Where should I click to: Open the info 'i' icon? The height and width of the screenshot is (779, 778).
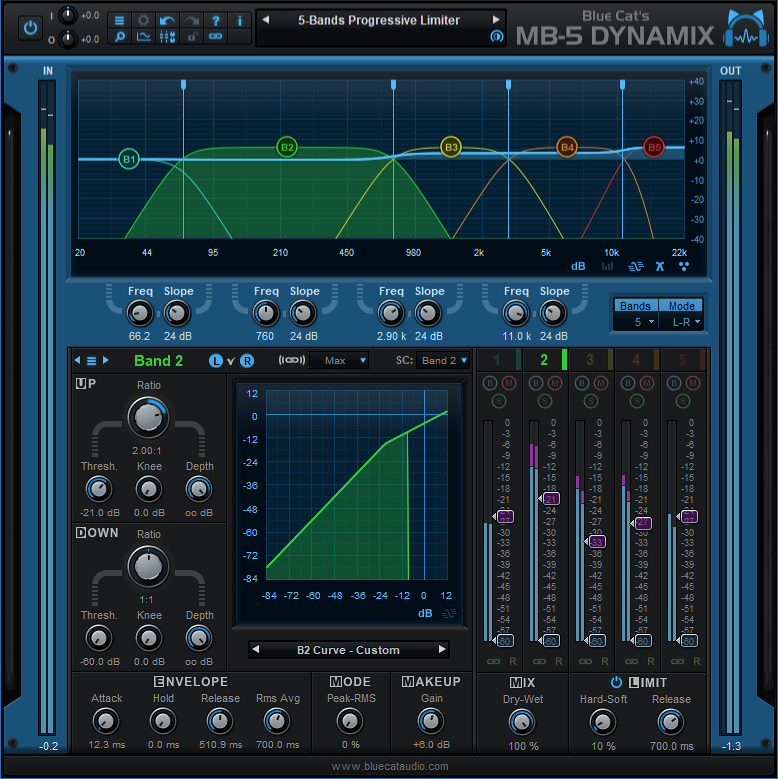(x=239, y=20)
